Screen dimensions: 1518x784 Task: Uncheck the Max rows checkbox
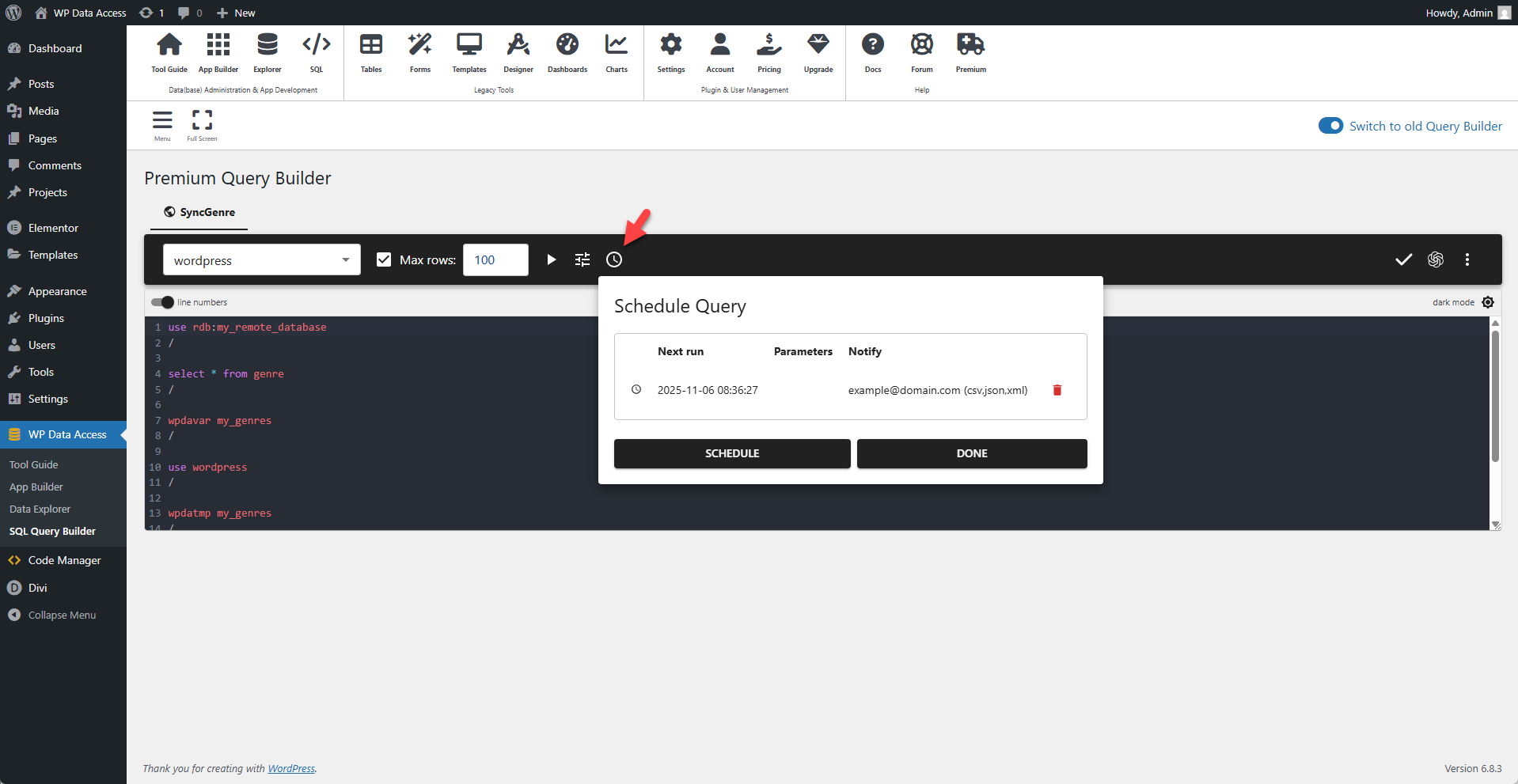tap(384, 259)
